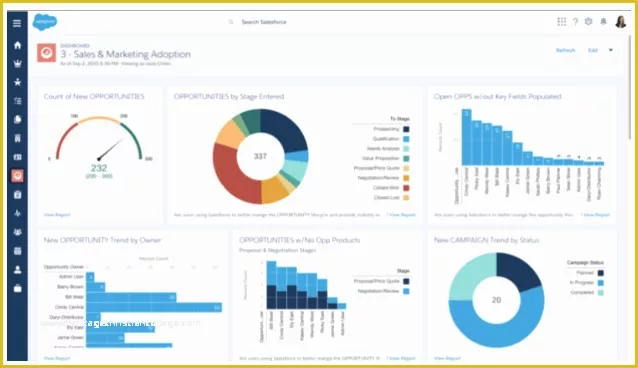Click campaign donut center total 20
Viewport: 638px width, 368px height.
click(x=496, y=300)
